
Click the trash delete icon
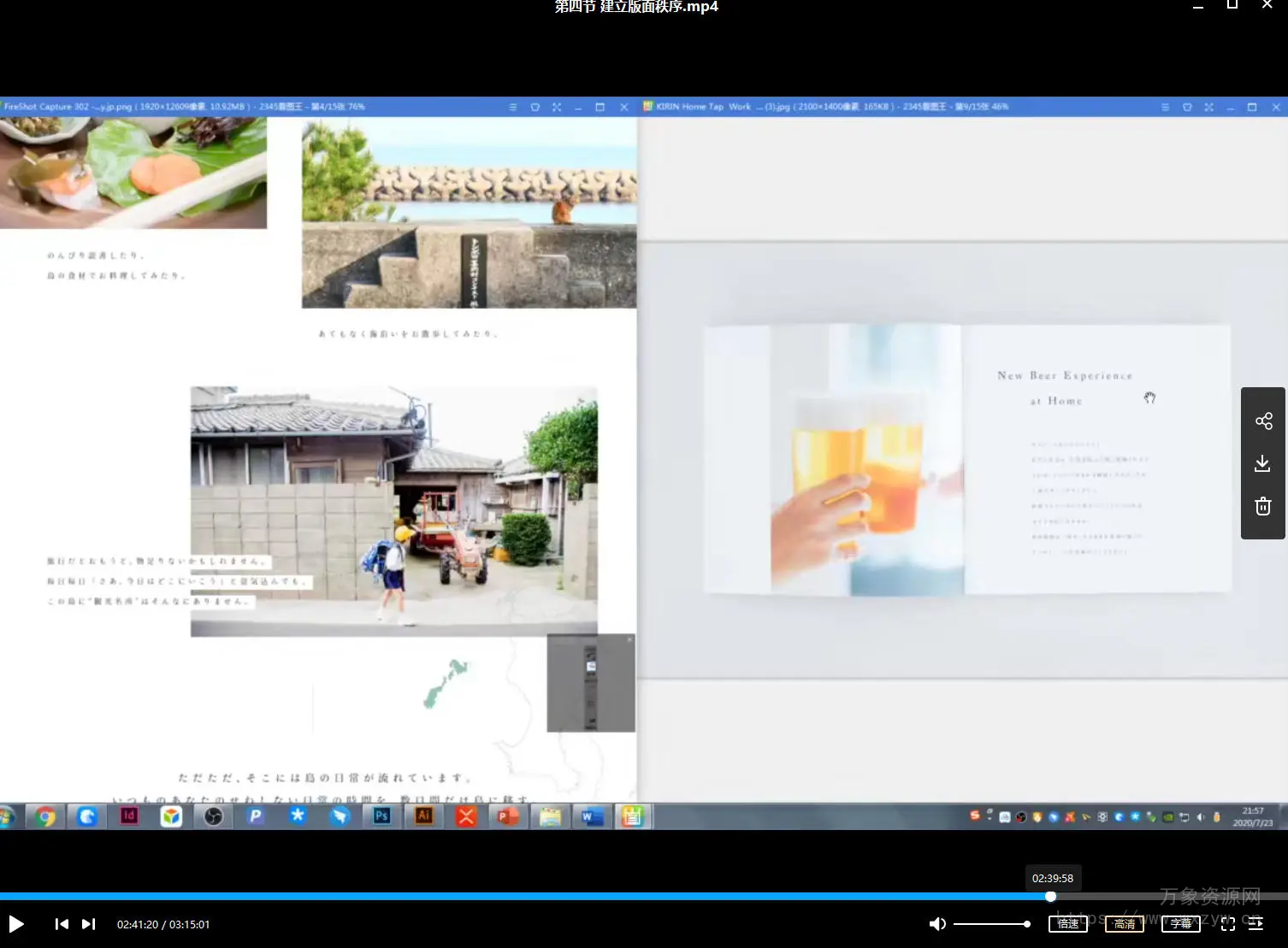click(x=1262, y=506)
